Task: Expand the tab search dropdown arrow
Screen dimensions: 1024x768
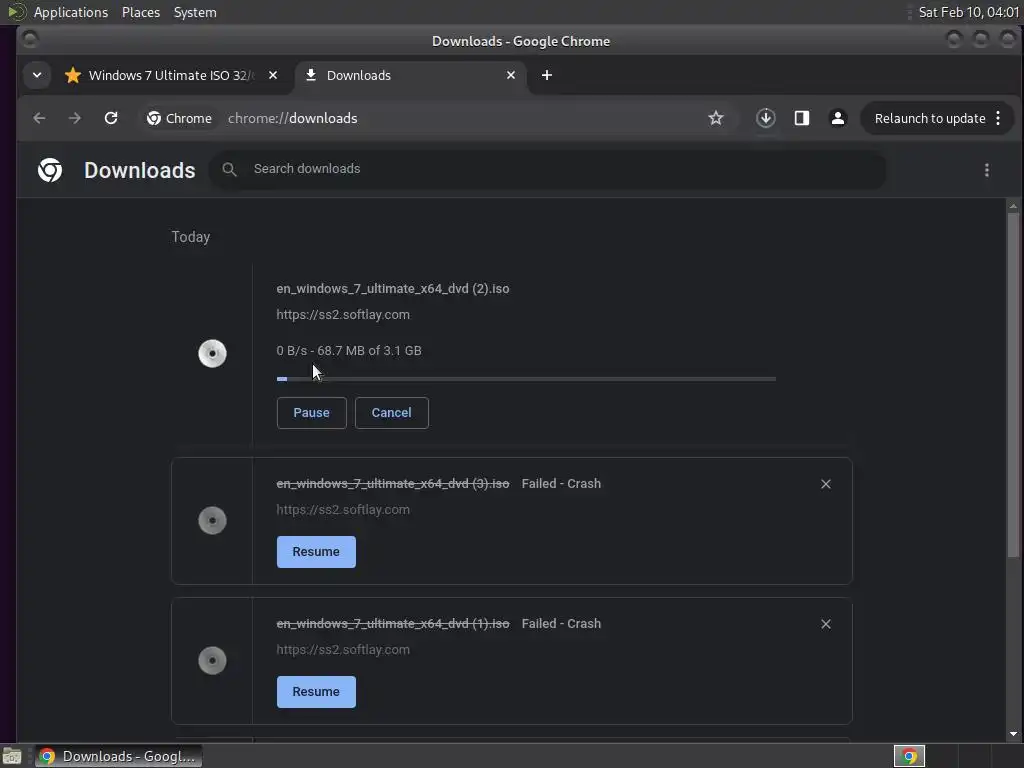Action: click(37, 75)
